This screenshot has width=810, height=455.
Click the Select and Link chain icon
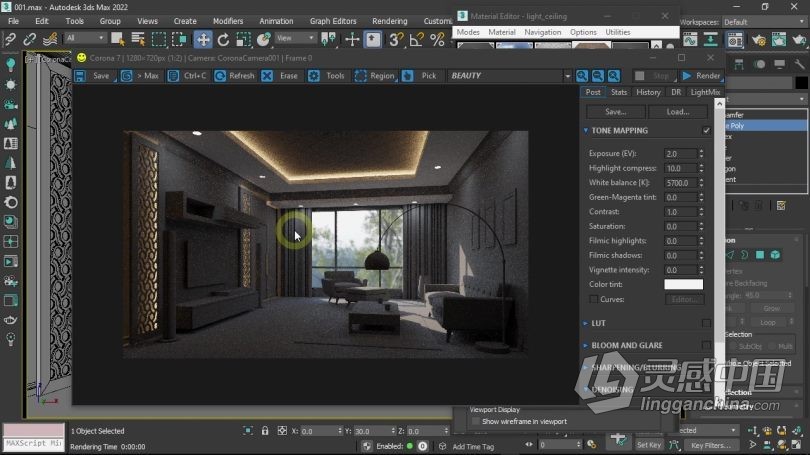(x=10, y=39)
